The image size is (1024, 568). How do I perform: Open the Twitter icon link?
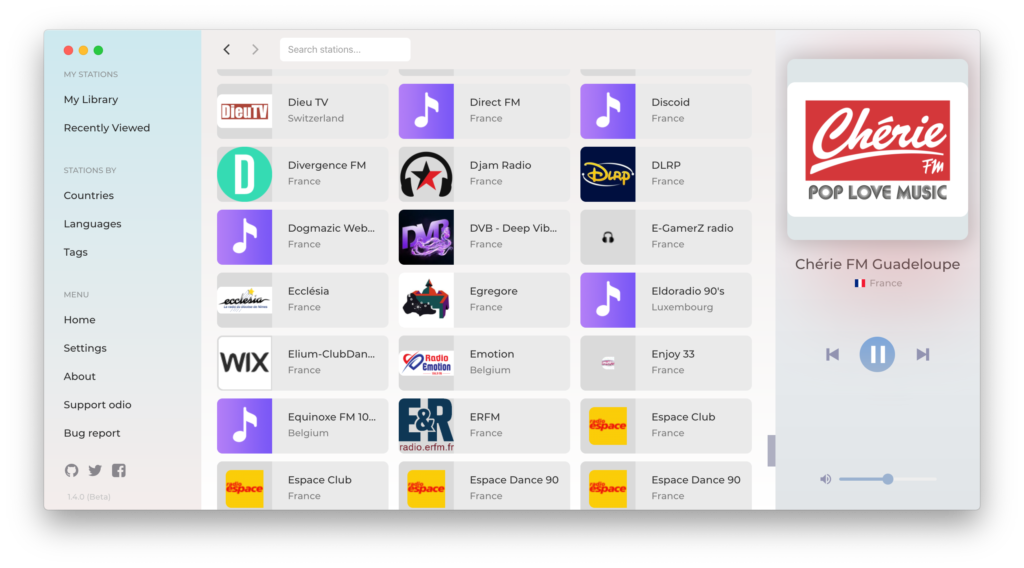point(95,470)
